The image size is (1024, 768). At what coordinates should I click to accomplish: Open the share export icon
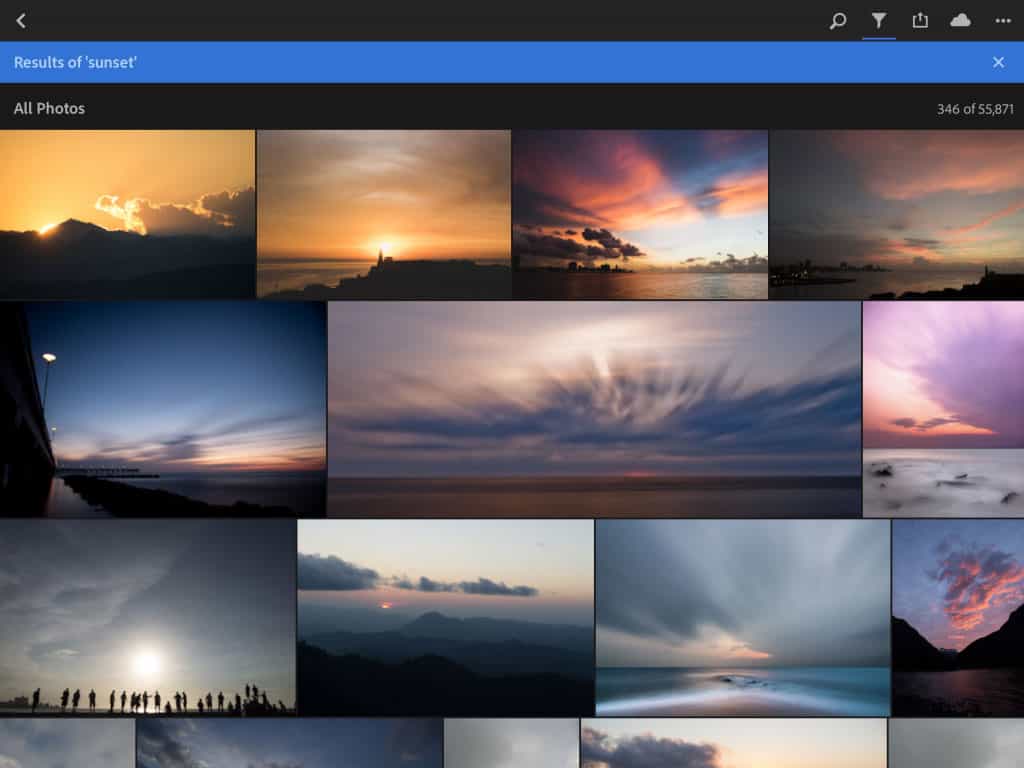(x=920, y=20)
